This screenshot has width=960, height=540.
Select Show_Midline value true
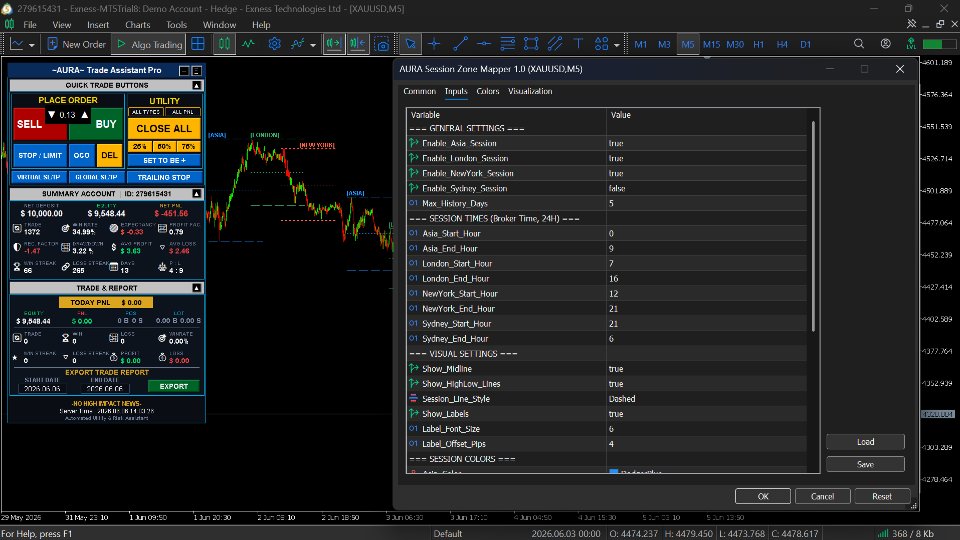pyautogui.click(x=707, y=369)
